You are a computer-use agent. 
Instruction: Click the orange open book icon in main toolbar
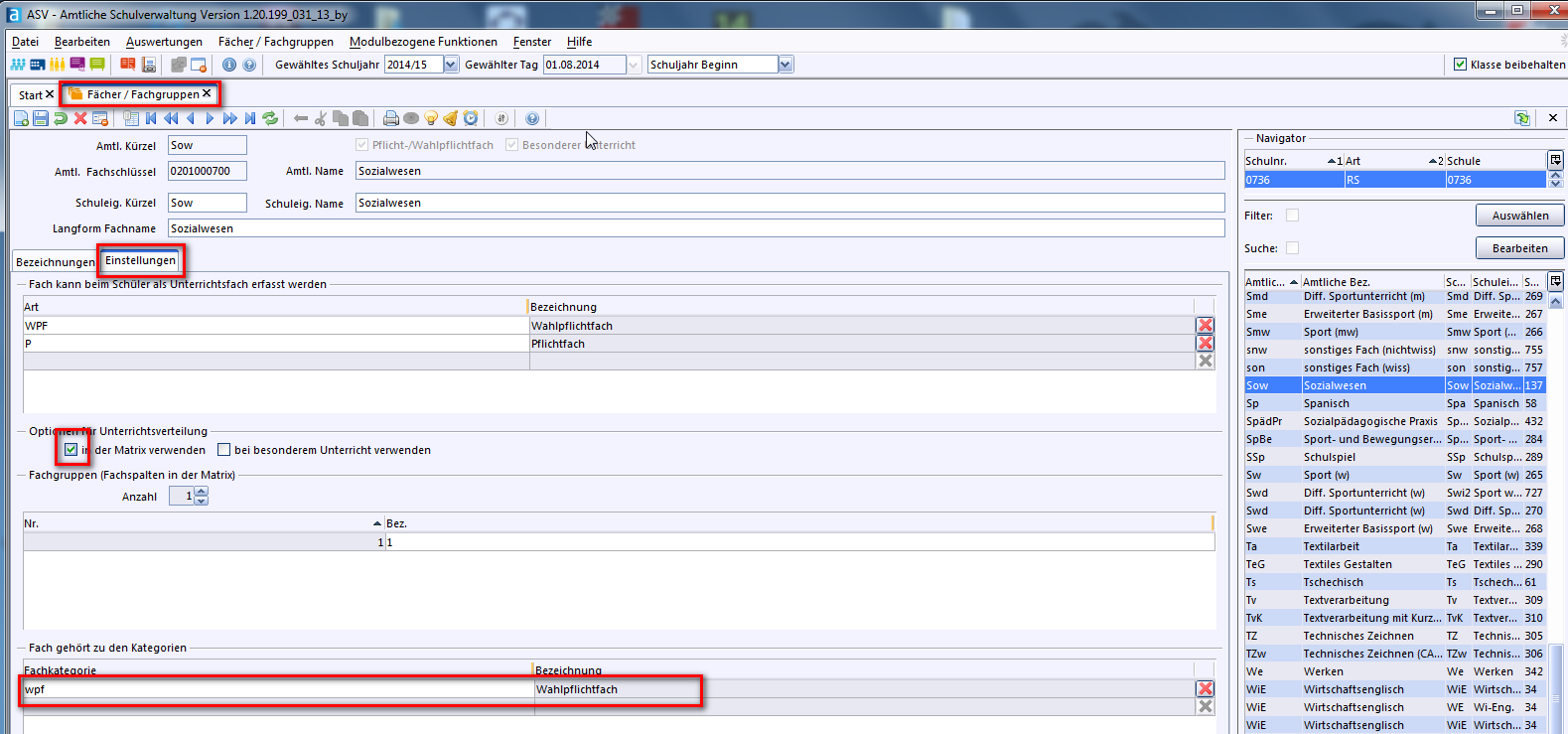(x=128, y=65)
